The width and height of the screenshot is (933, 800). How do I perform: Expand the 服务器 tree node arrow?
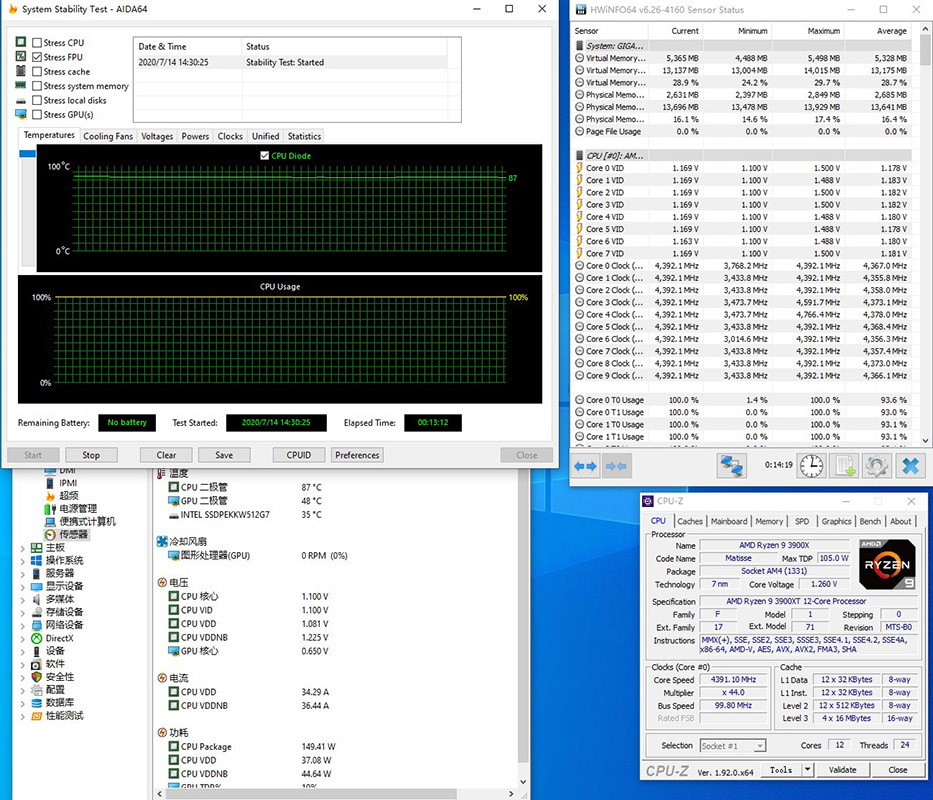[23, 574]
